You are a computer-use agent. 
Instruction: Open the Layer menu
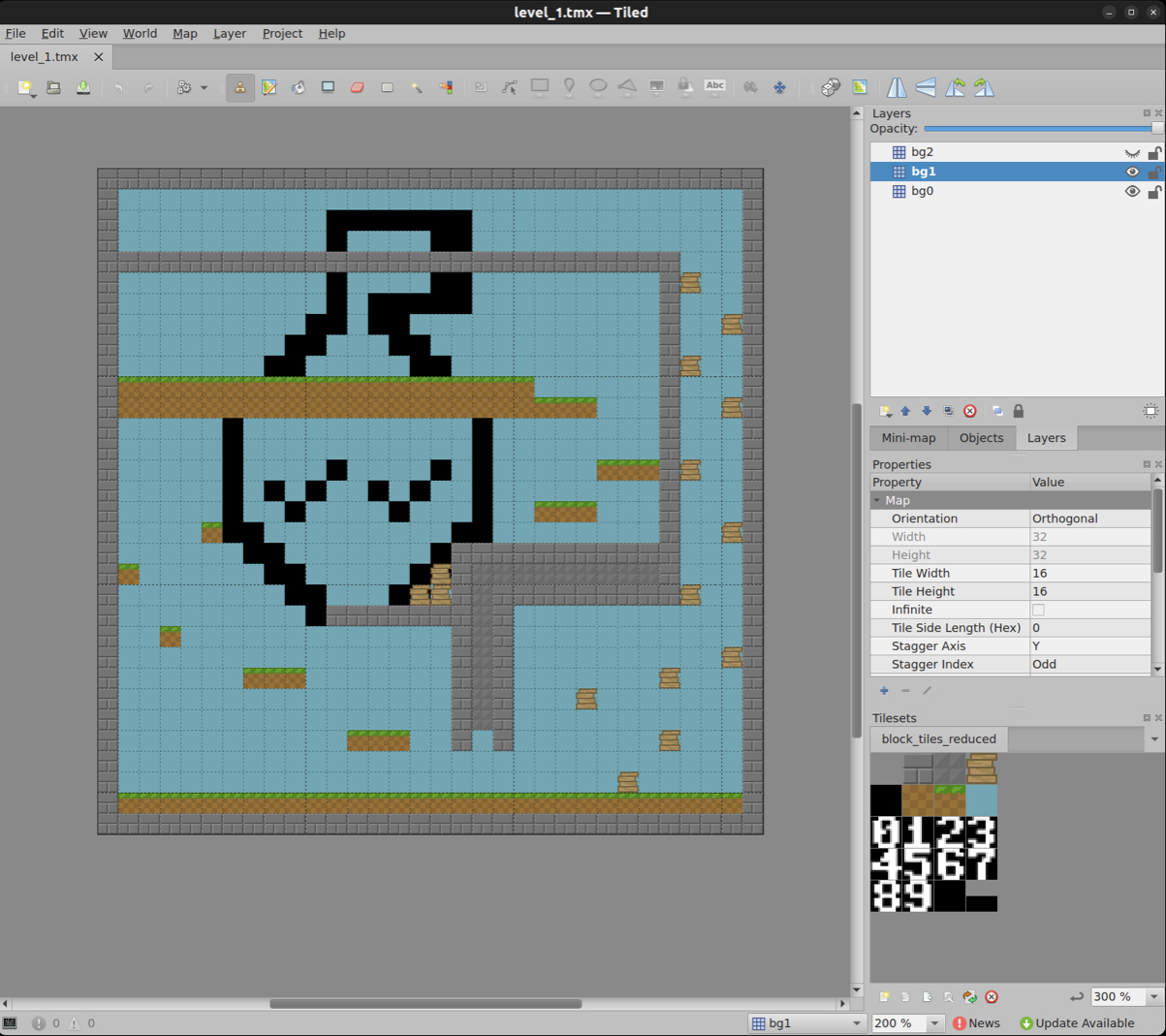point(230,33)
